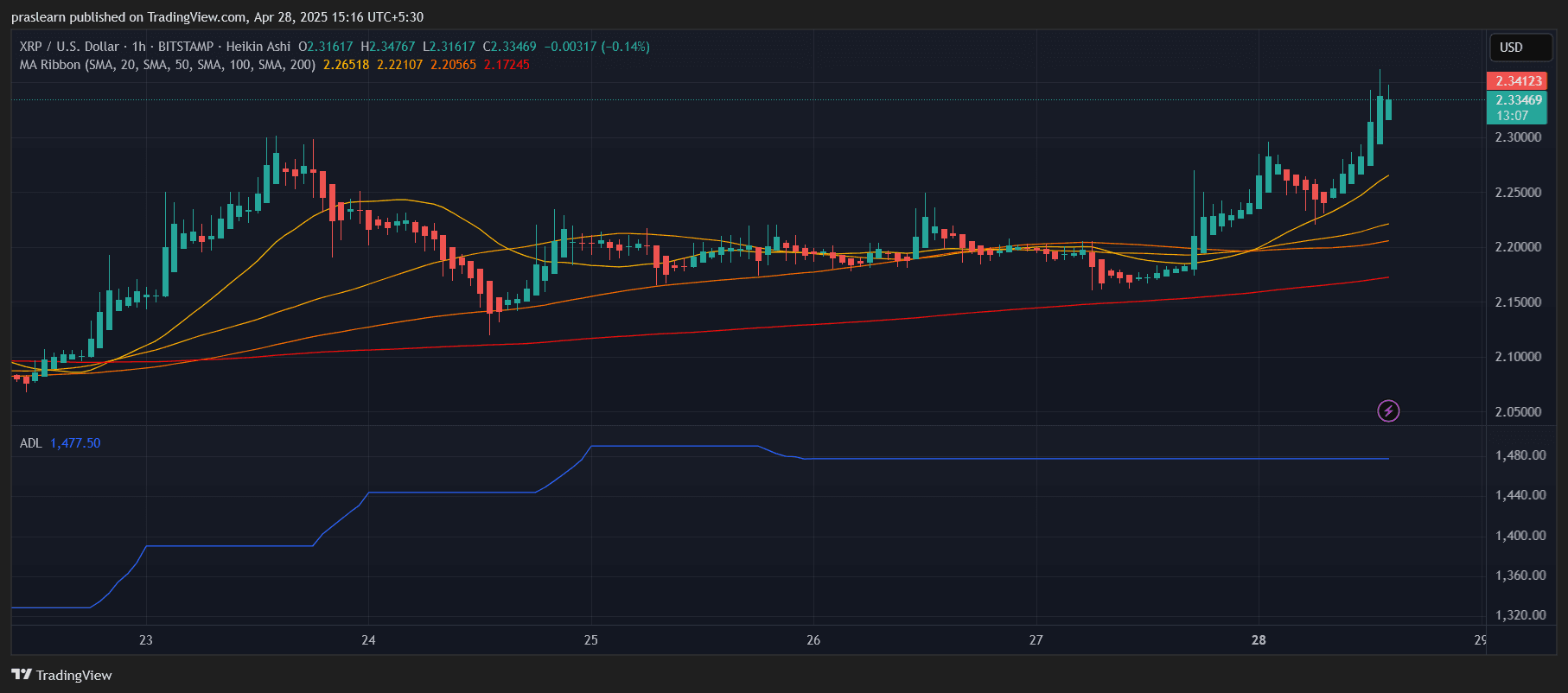Click the latest green candle at chart right
Screen dimensions: 1568x693
[1388, 109]
